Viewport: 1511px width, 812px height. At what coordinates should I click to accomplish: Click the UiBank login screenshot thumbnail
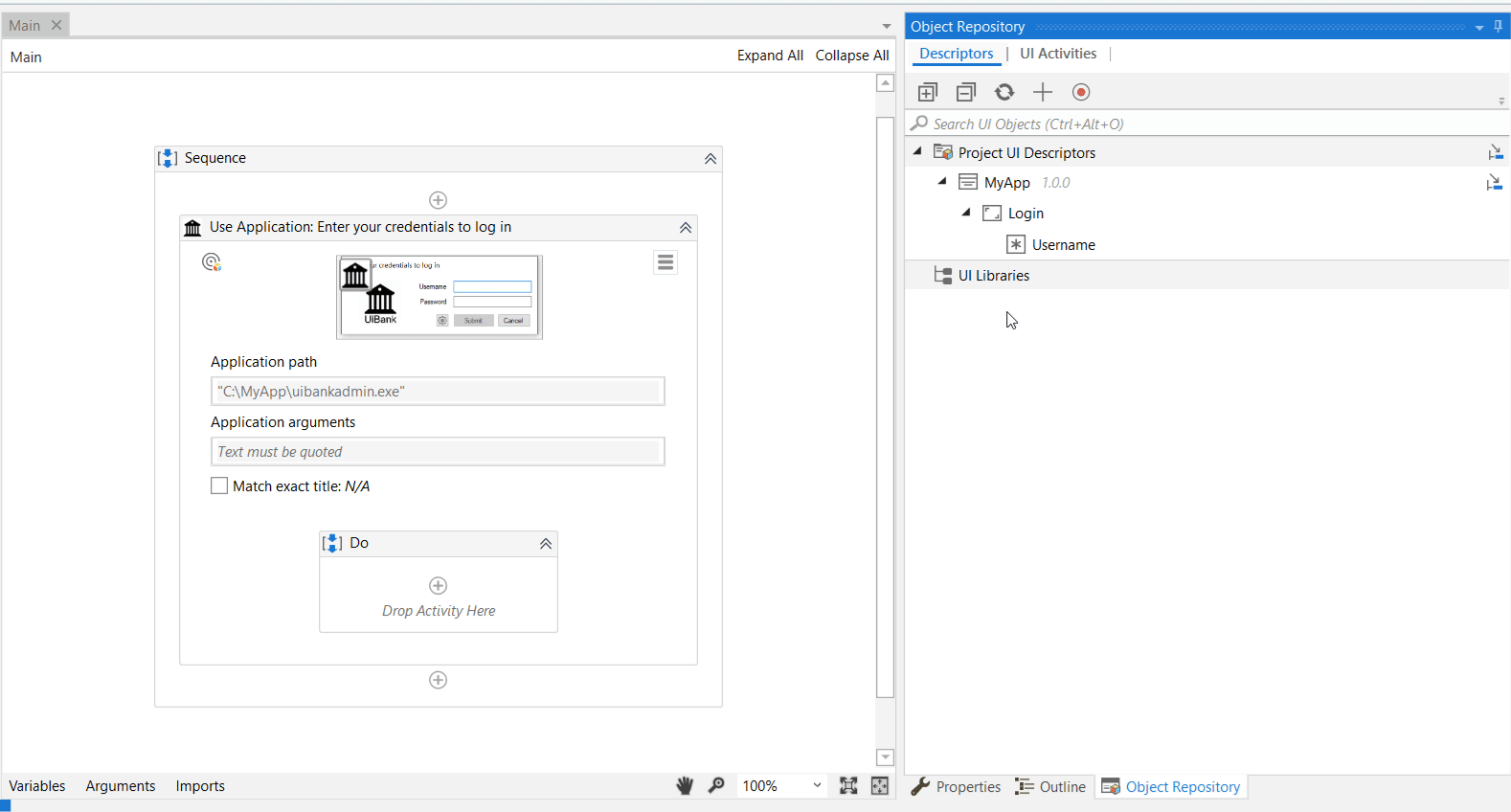[440, 297]
